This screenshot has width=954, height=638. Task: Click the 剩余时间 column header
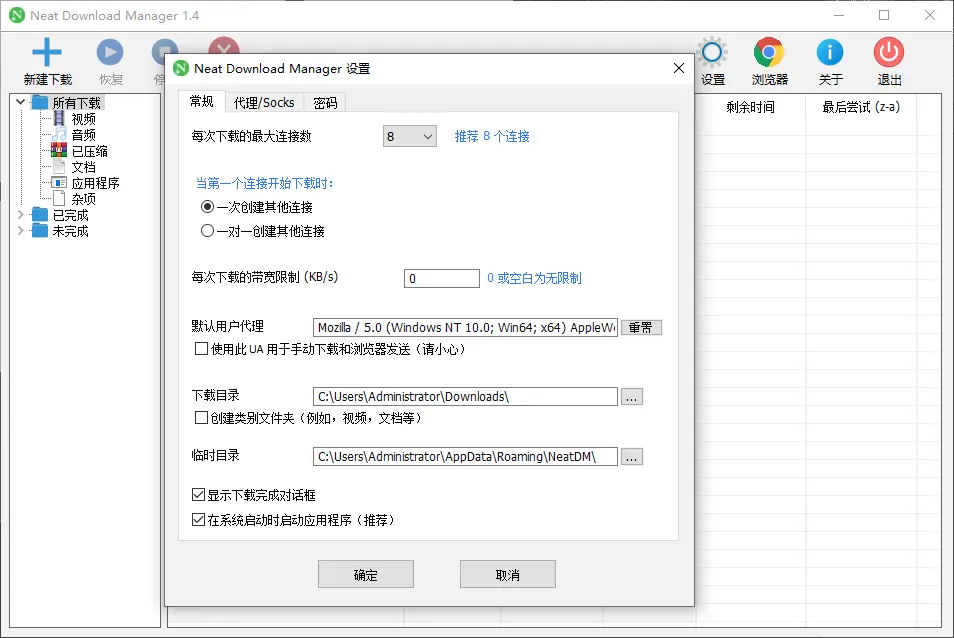pos(750,107)
